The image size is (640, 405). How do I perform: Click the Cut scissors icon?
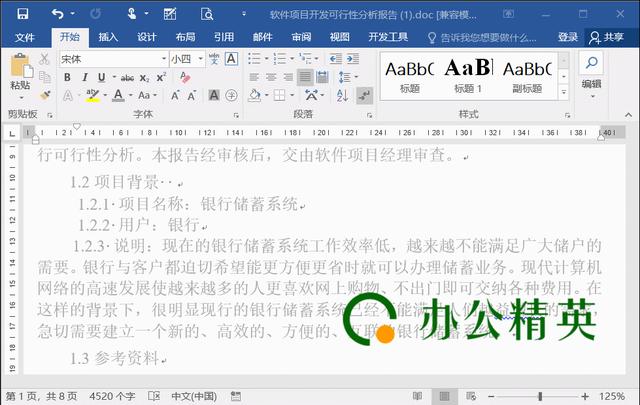pyautogui.click(x=44, y=59)
